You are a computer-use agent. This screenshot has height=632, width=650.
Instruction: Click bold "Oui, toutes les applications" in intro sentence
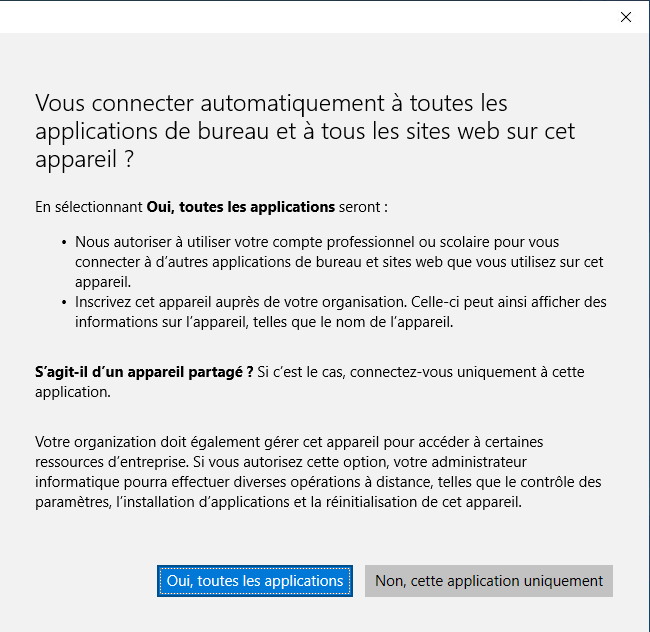(240, 207)
